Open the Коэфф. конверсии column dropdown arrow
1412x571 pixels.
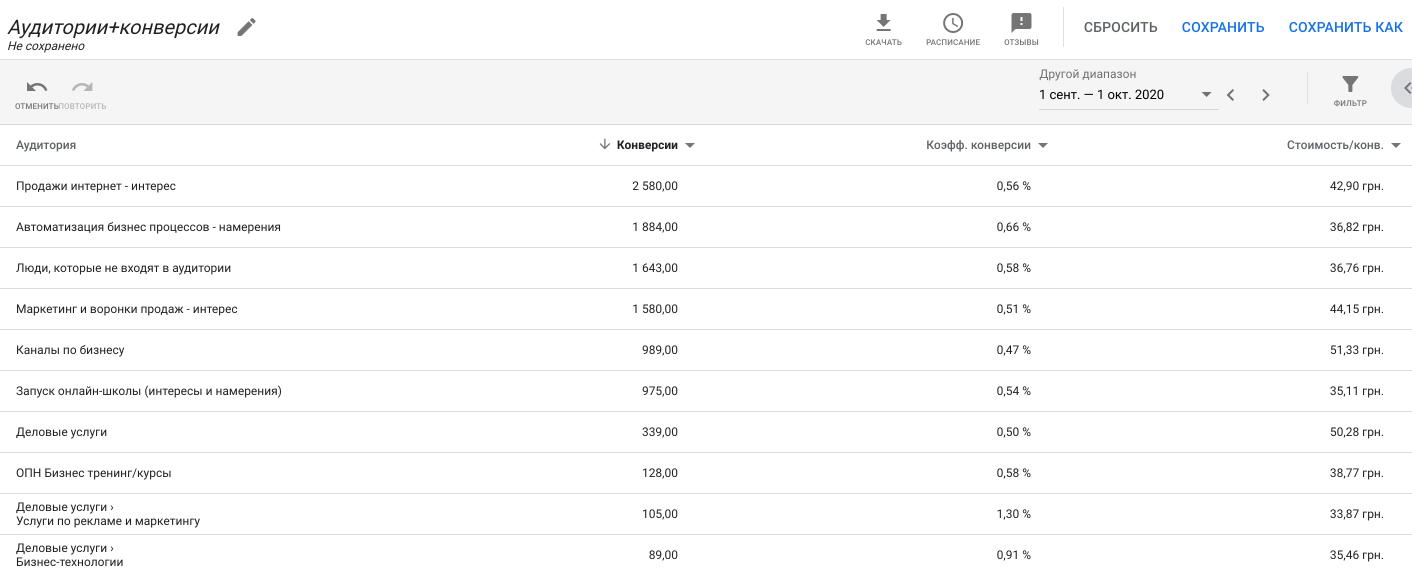click(x=1043, y=146)
